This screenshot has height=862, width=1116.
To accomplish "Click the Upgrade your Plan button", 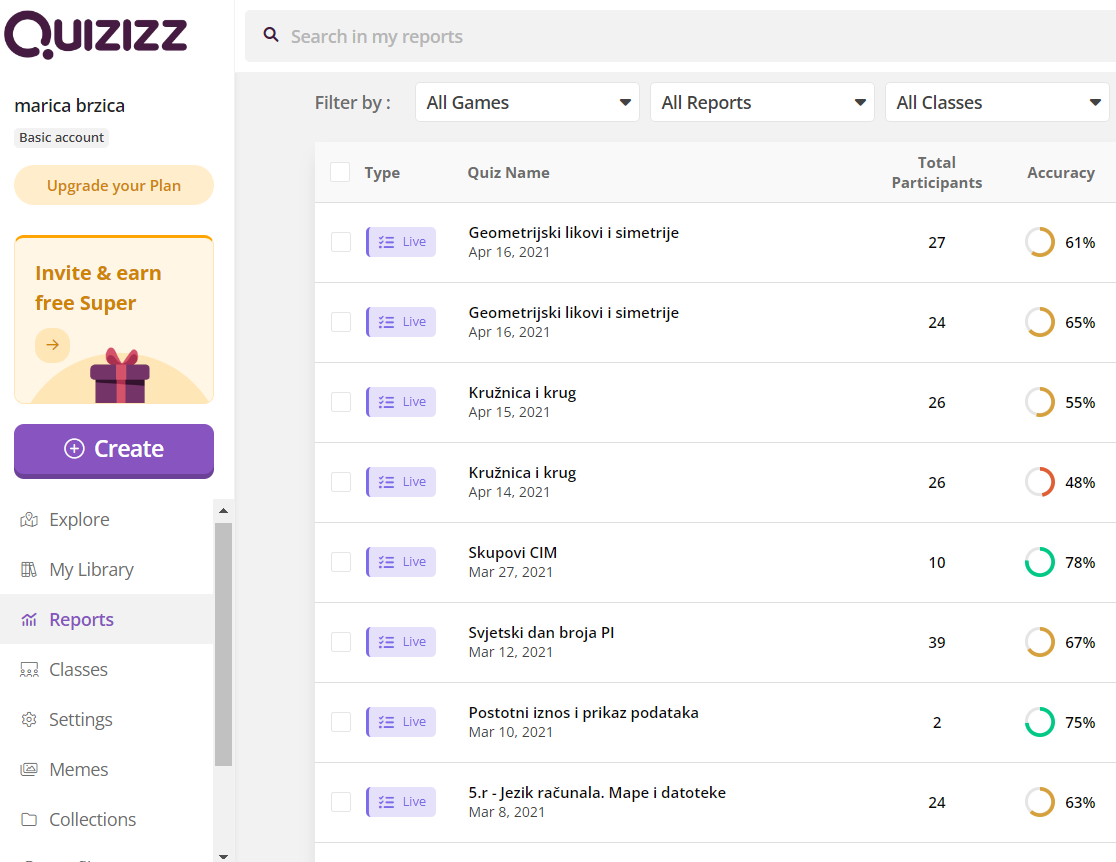I will point(114,185).
